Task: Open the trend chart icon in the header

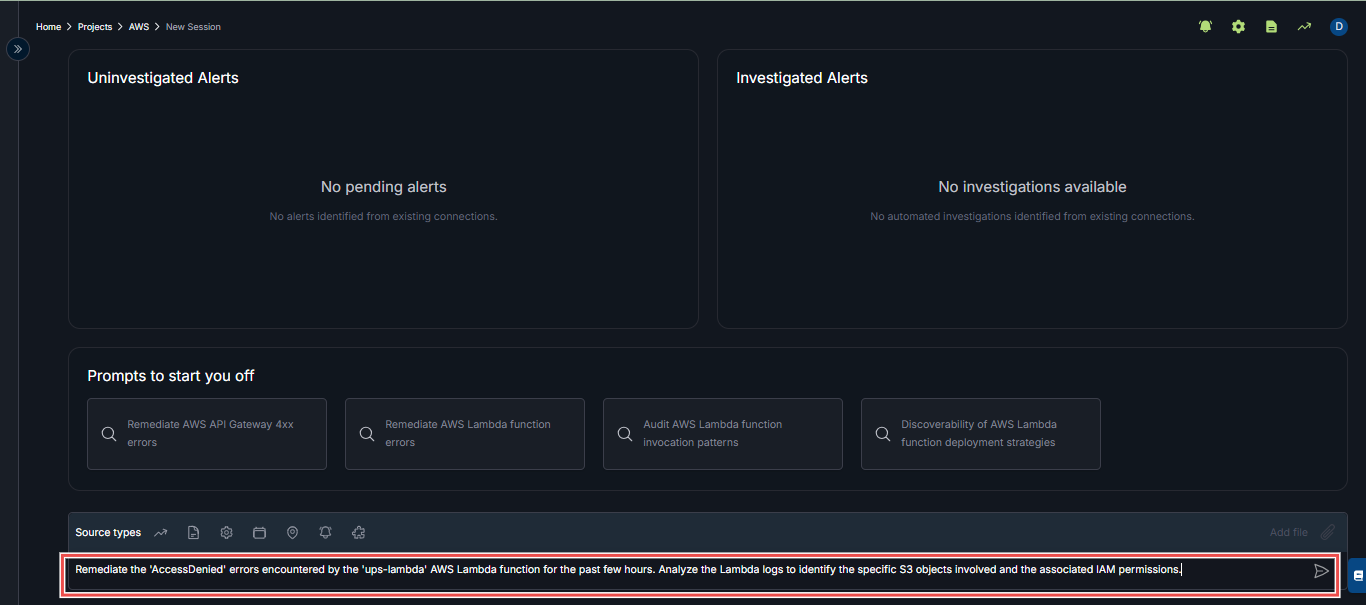Action: 1304,27
